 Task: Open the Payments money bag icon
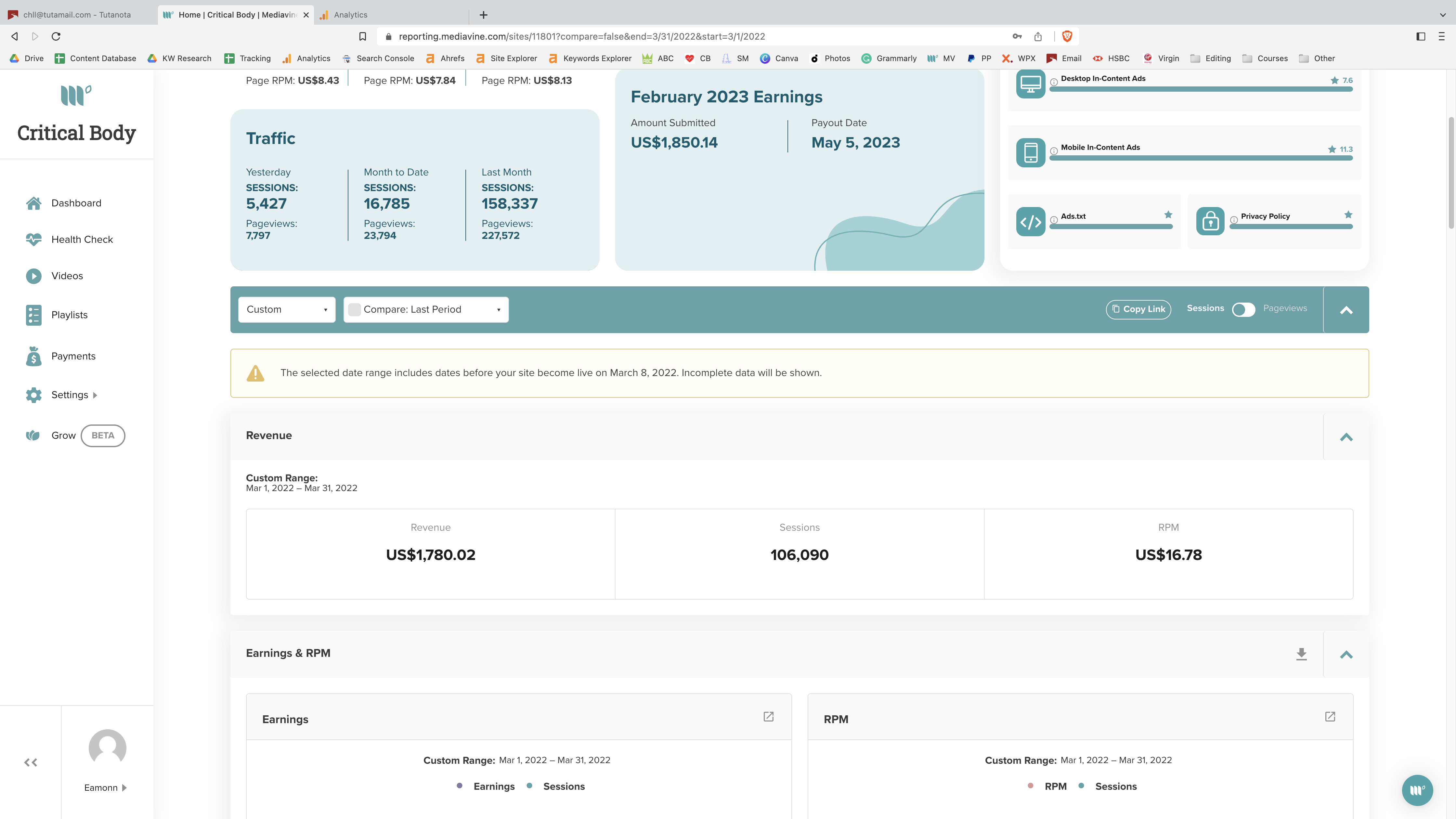(33, 356)
